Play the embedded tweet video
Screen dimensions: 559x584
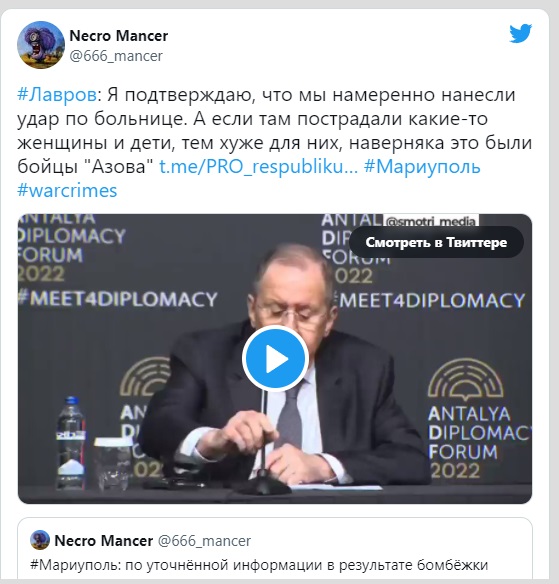(275, 358)
